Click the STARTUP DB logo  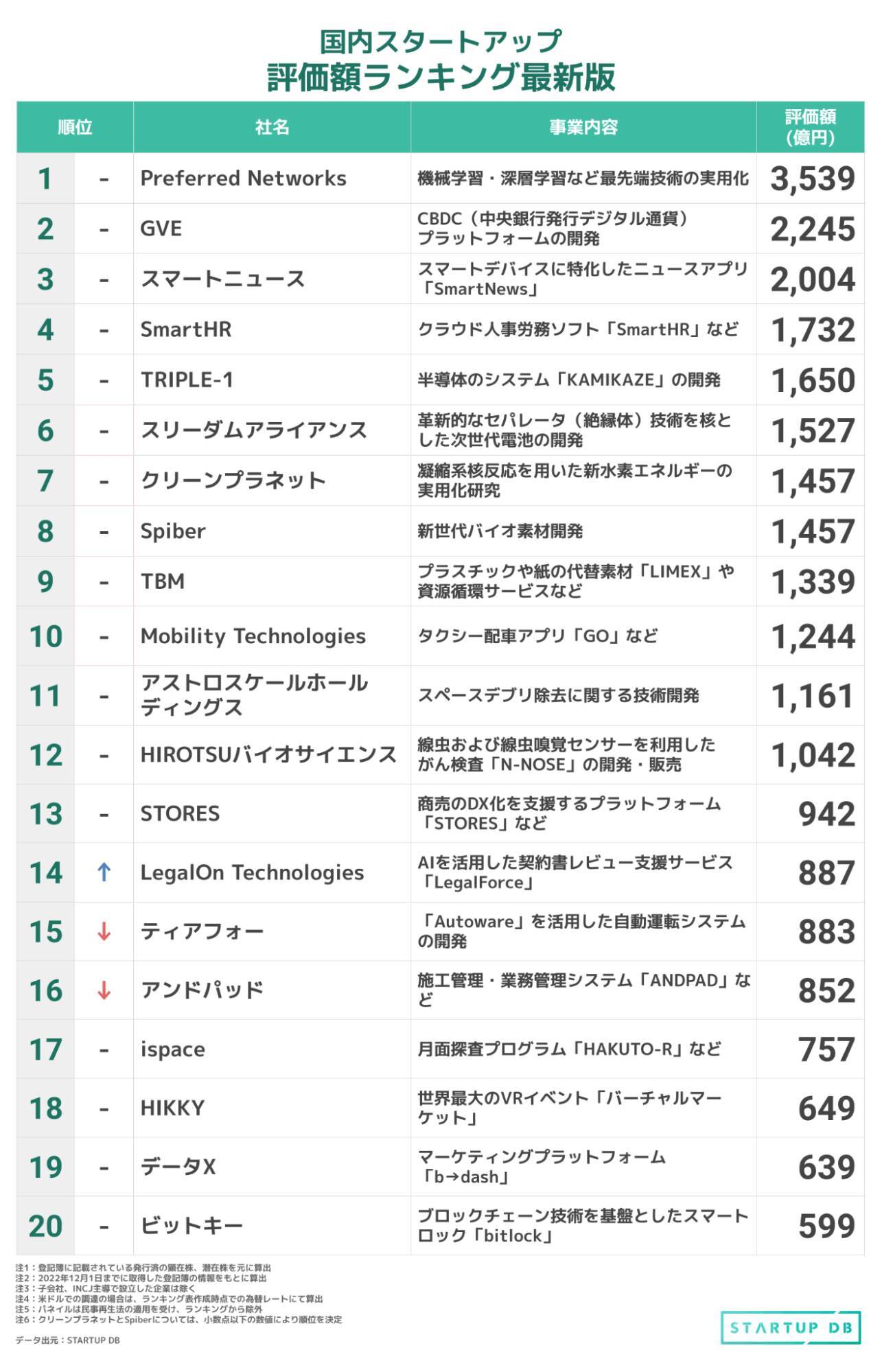[x=791, y=1327]
